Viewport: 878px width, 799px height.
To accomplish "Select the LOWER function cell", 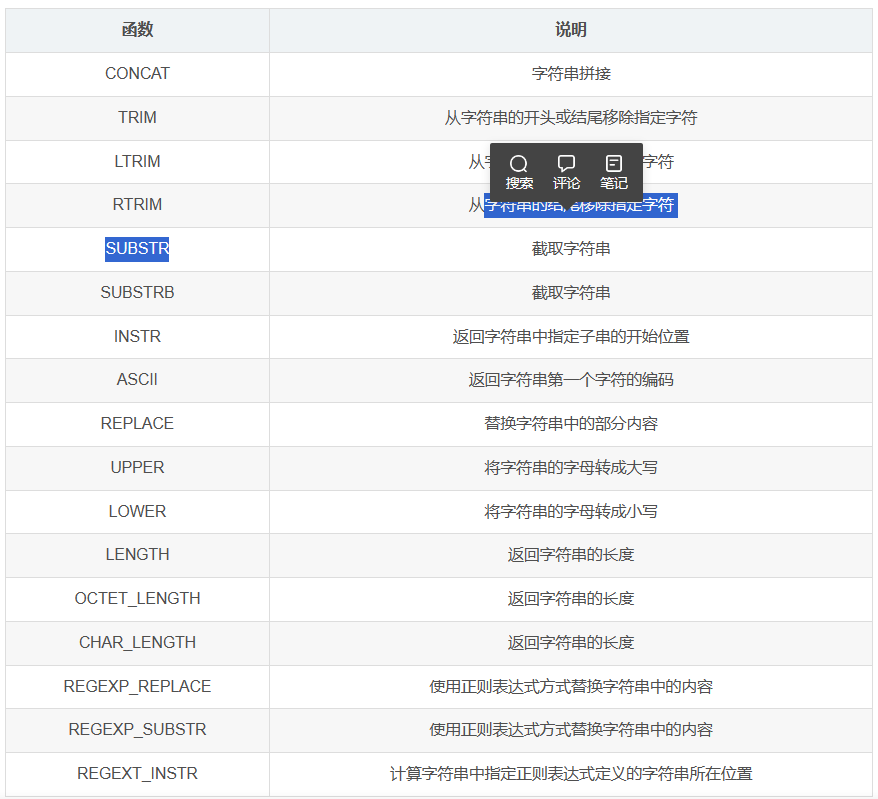I will (x=137, y=511).
